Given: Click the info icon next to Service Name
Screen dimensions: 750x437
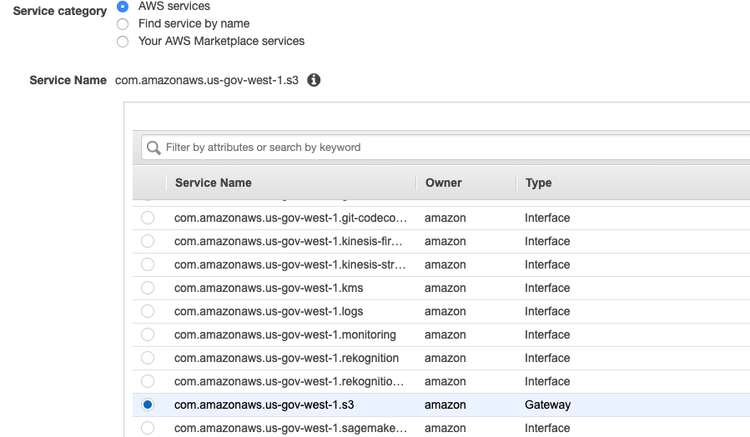Looking at the screenshot, I should (314, 80).
